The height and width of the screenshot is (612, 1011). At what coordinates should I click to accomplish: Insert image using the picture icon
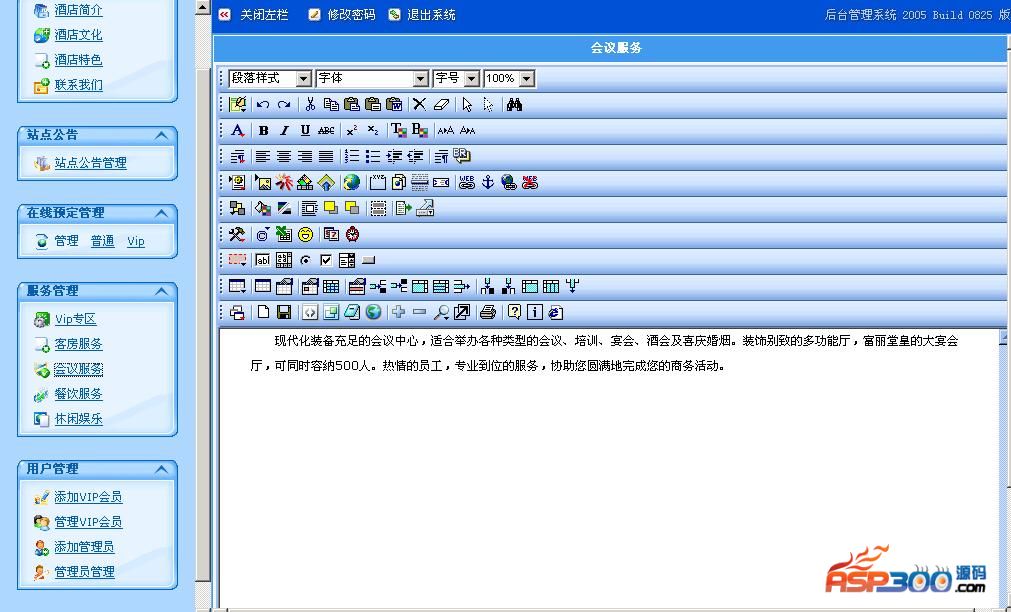click(x=263, y=183)
